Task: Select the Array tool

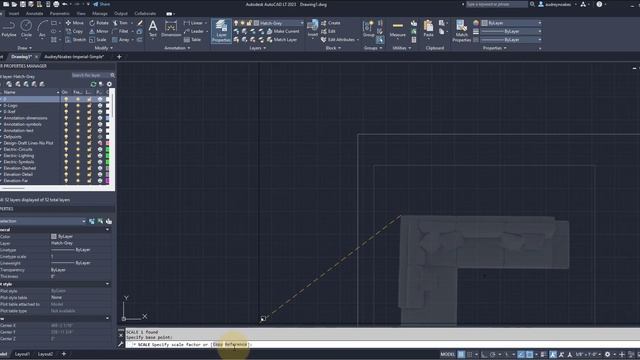Action: click(121, 40)
